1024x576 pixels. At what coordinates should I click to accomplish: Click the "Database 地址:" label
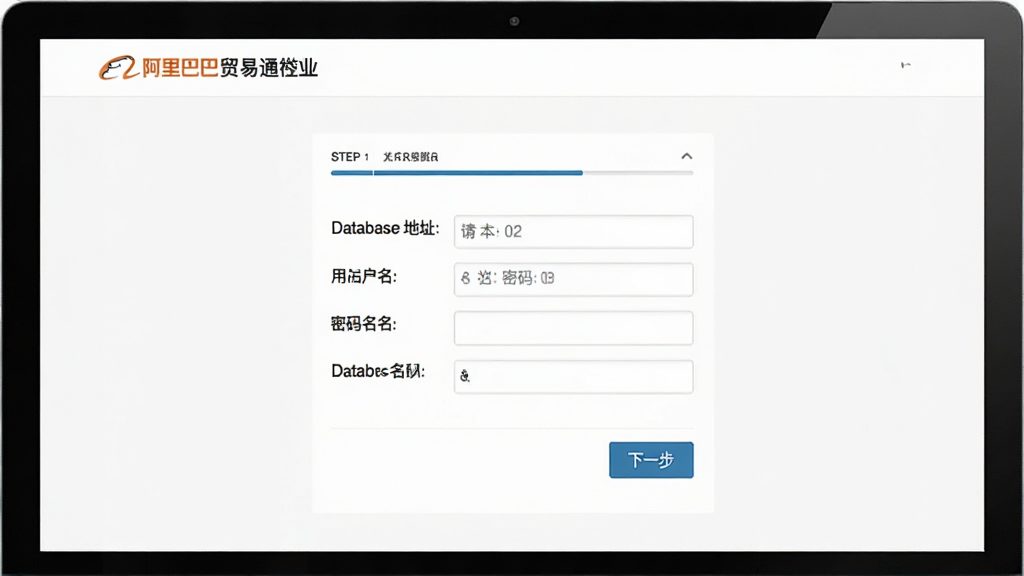[x=385, y=229]
